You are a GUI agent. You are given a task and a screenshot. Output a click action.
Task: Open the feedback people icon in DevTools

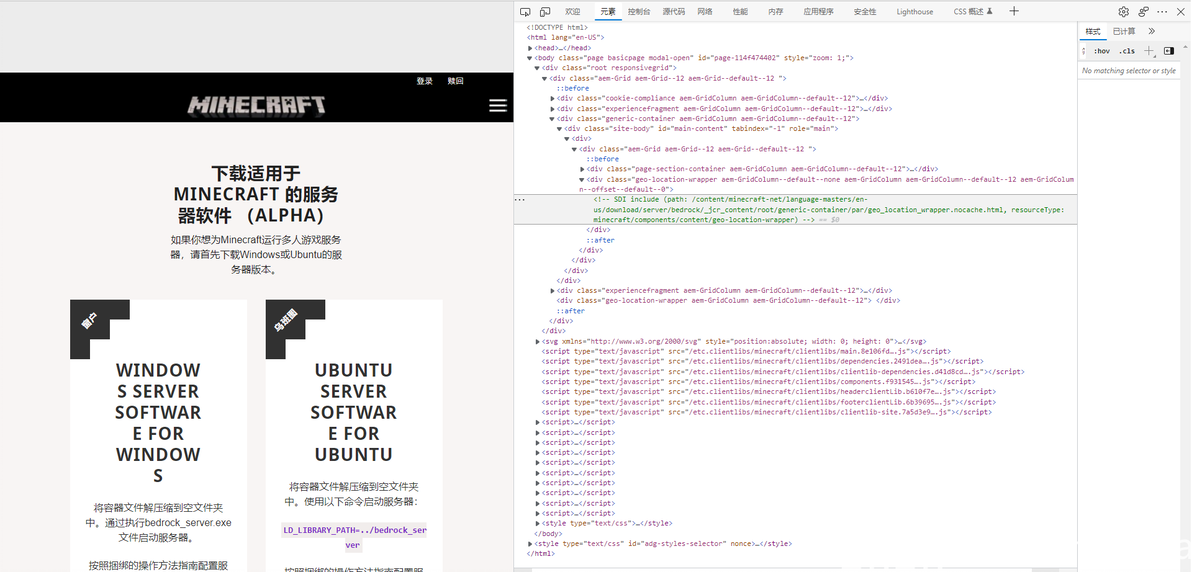point(1143,11)
